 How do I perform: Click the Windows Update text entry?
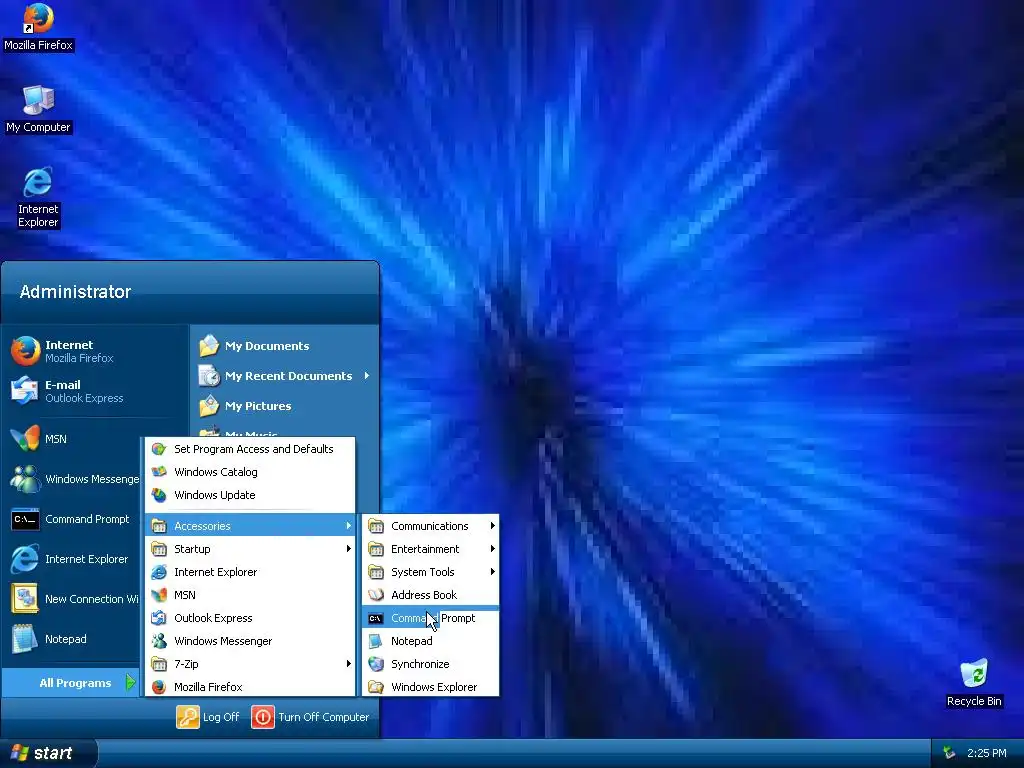pos(214,495)
